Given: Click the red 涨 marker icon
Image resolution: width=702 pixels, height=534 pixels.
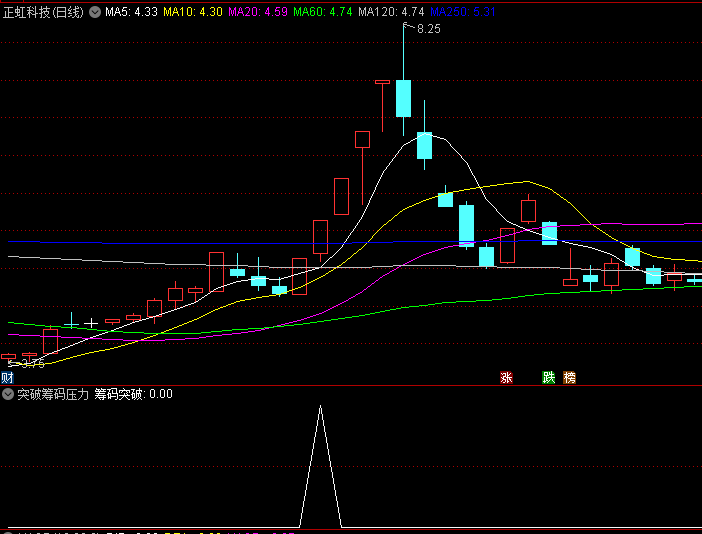Looking at the screenshot, I should pyautogui.click(x=506, y=377).
